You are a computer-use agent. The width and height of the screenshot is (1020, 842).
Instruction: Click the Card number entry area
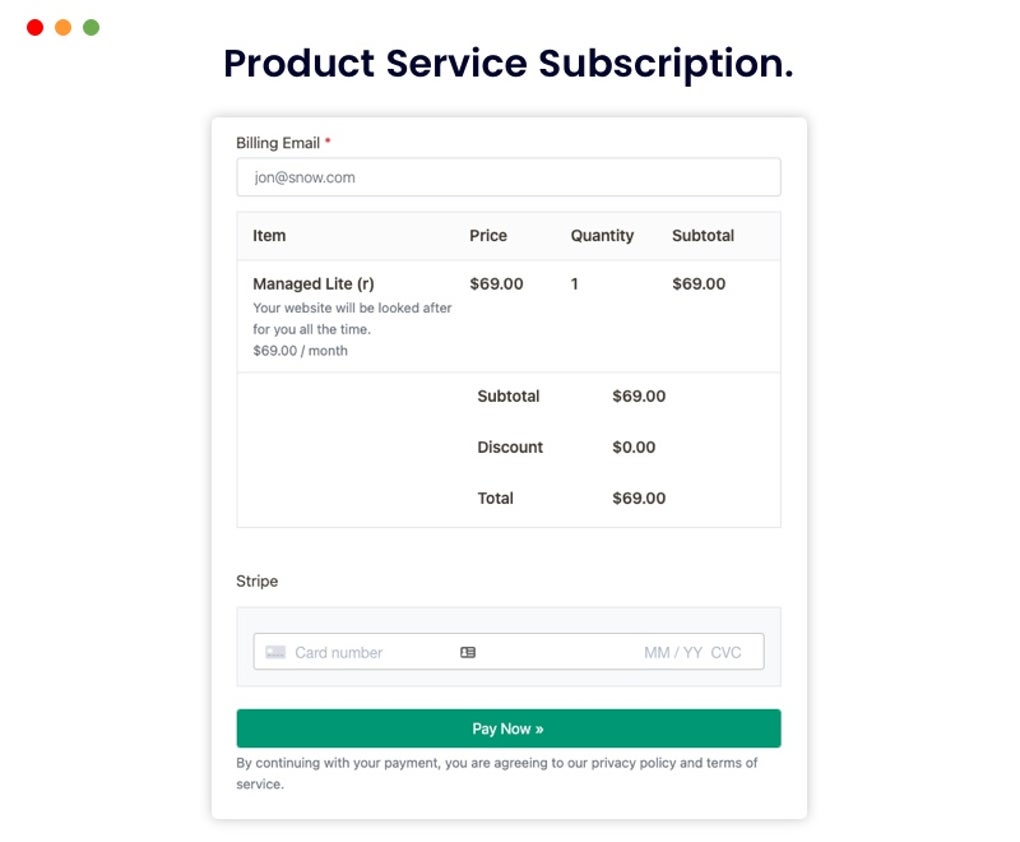(x=340, y=652)
